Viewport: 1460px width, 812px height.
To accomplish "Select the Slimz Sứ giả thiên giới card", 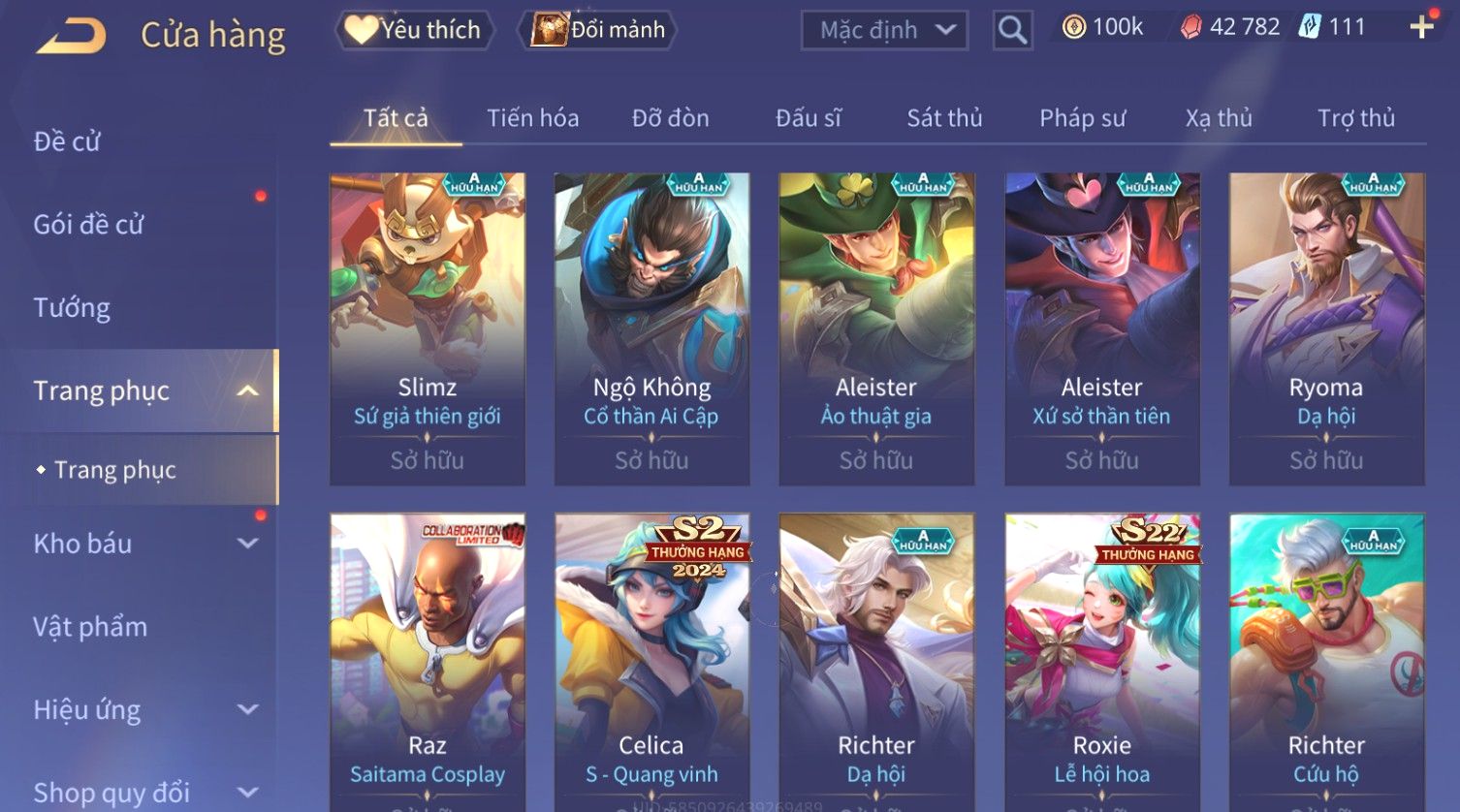I will (x=428, y=329).
